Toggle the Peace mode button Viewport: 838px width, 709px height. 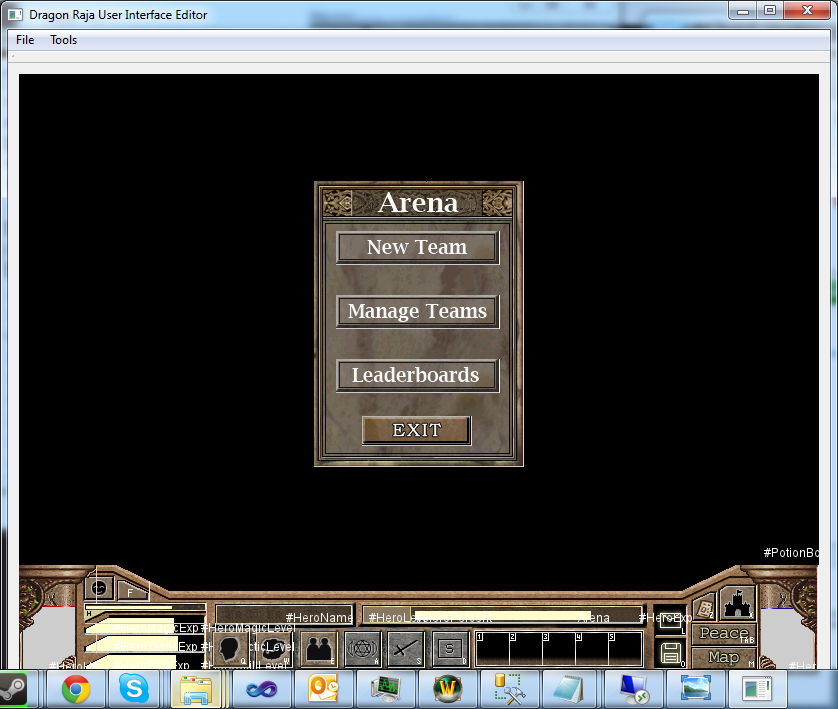723,633
